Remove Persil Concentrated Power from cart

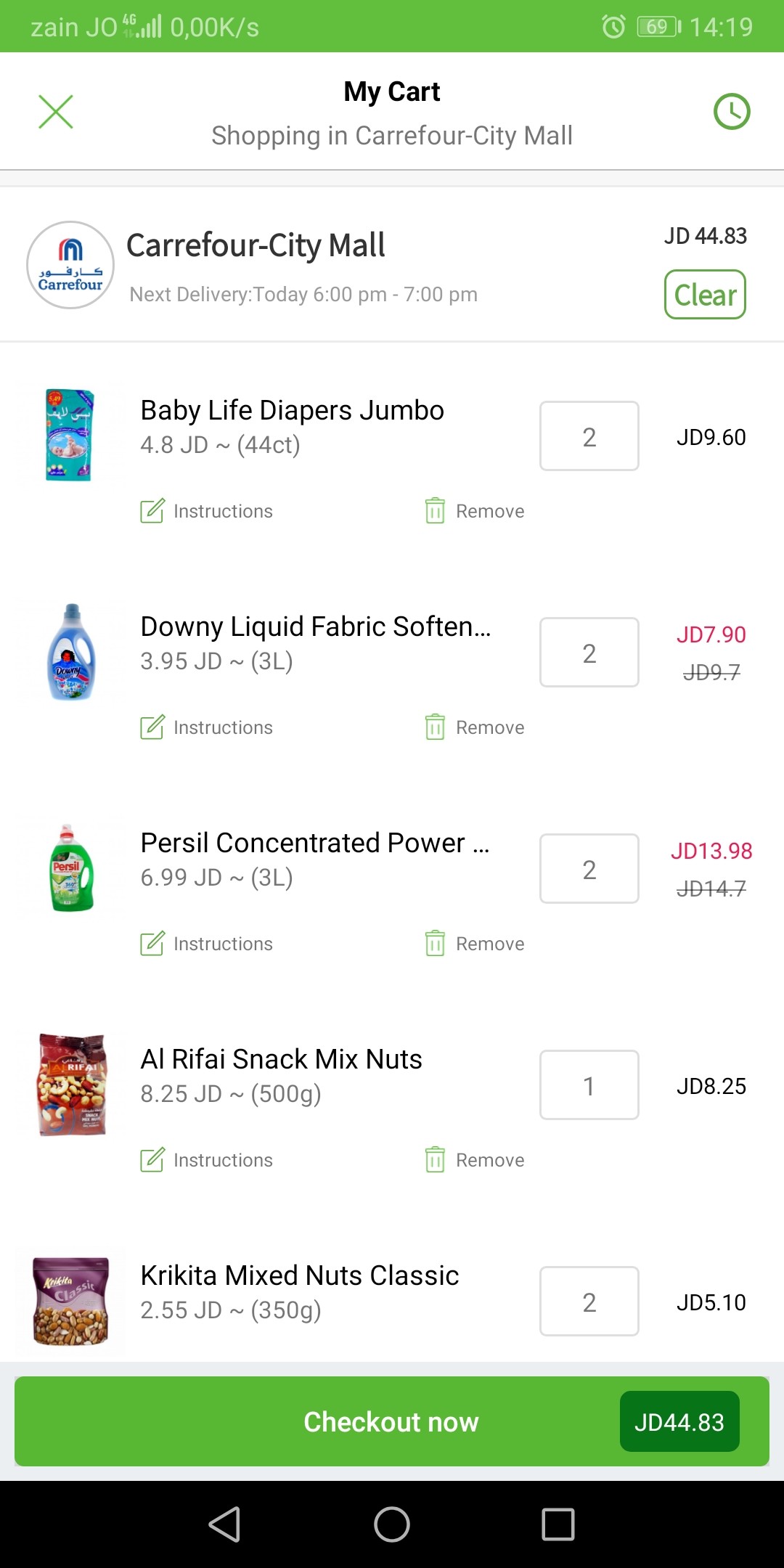pos(475,944)
